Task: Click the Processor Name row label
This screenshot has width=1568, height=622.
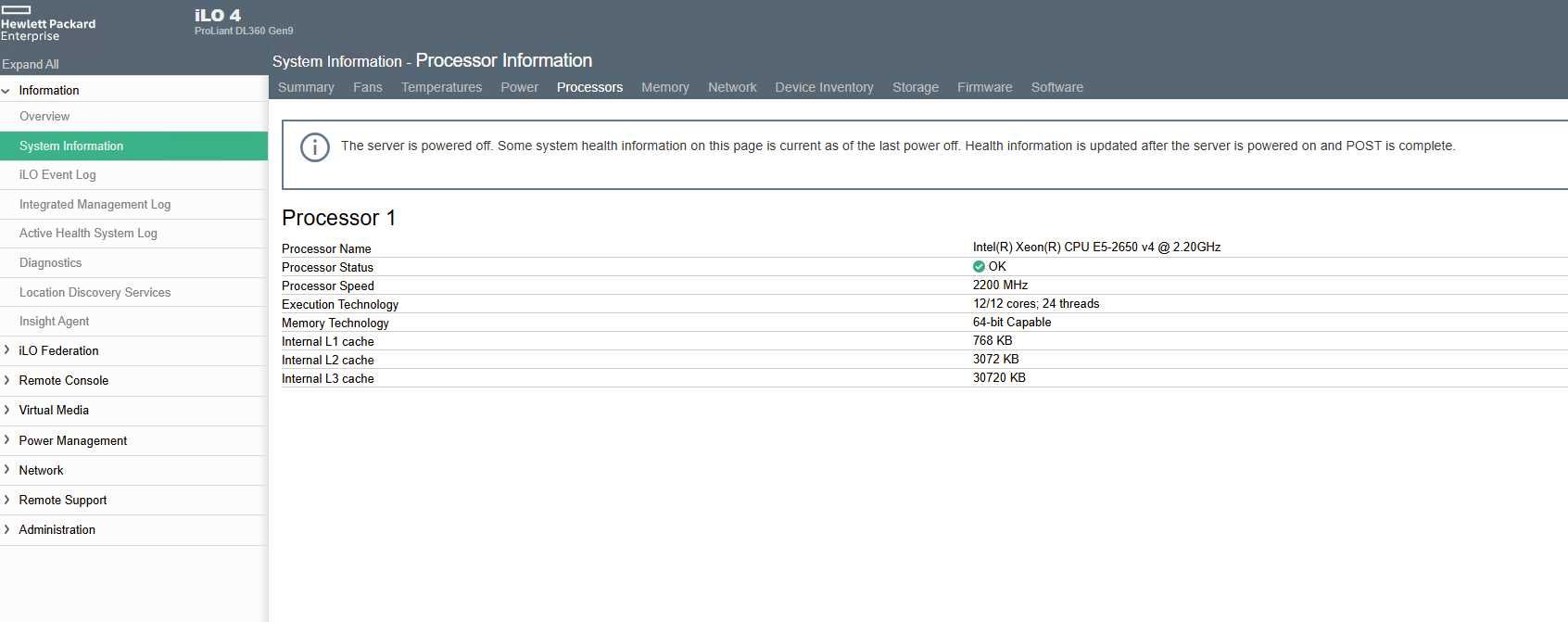Action: click(x=326, y=248)
